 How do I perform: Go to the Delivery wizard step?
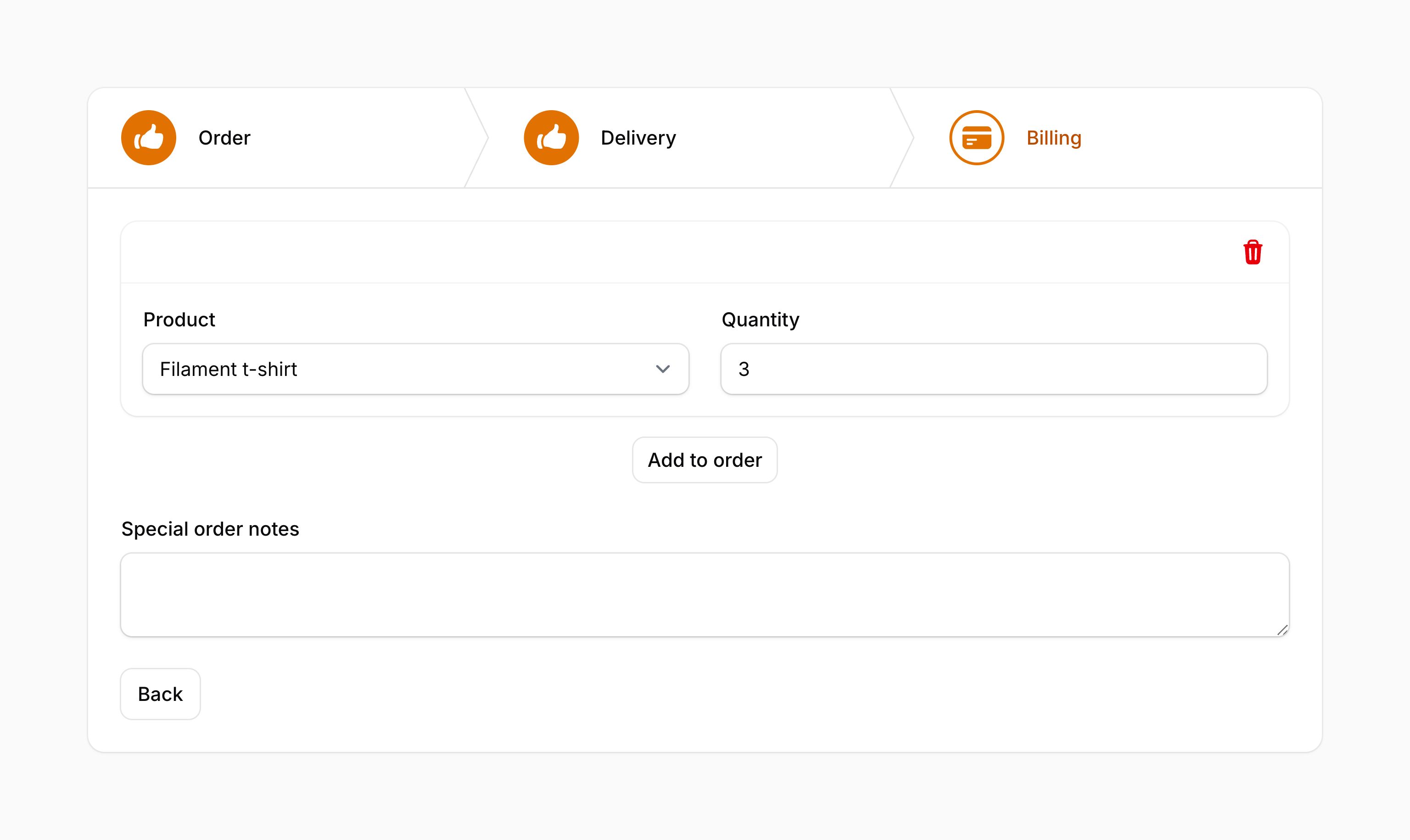(x=638, y=138)
